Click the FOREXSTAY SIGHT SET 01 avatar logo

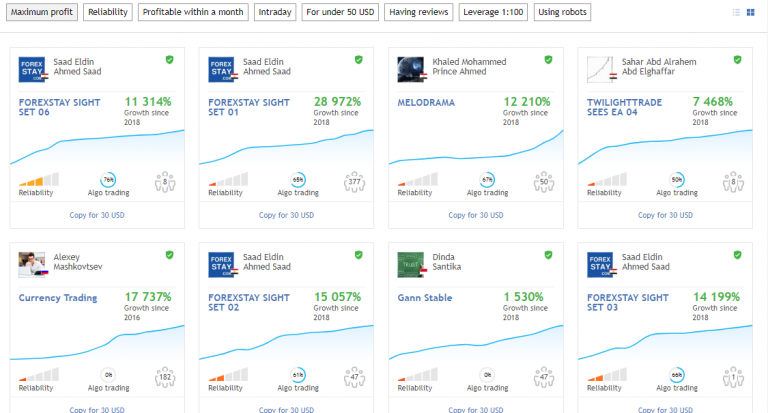coord(221,70)
